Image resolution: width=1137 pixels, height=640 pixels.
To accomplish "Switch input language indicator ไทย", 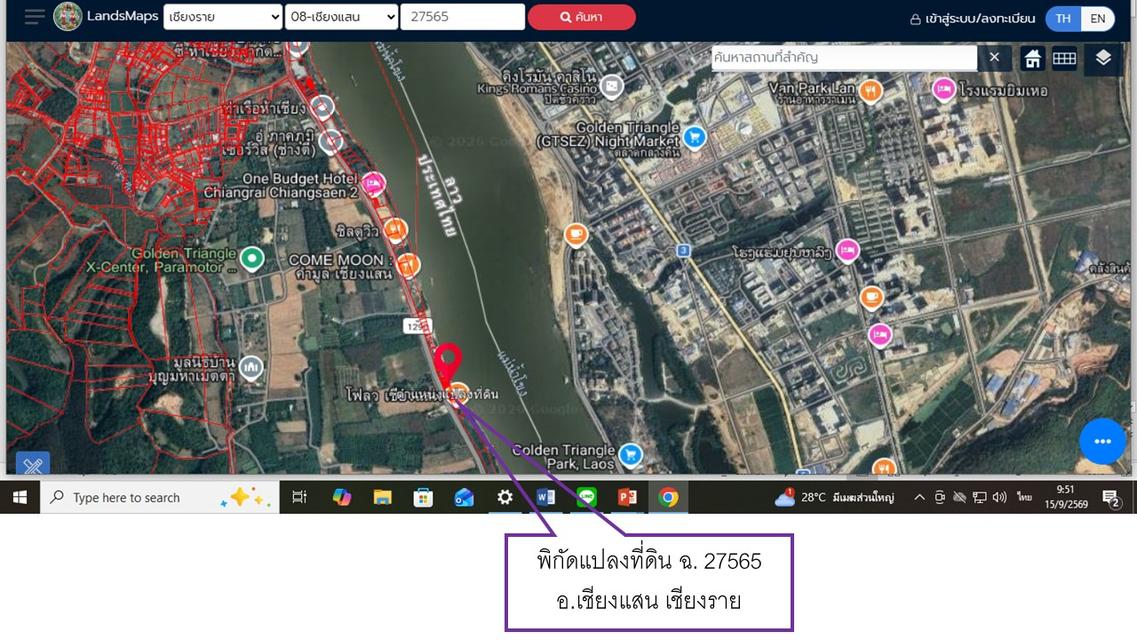I will click(x=1024, y=497).
